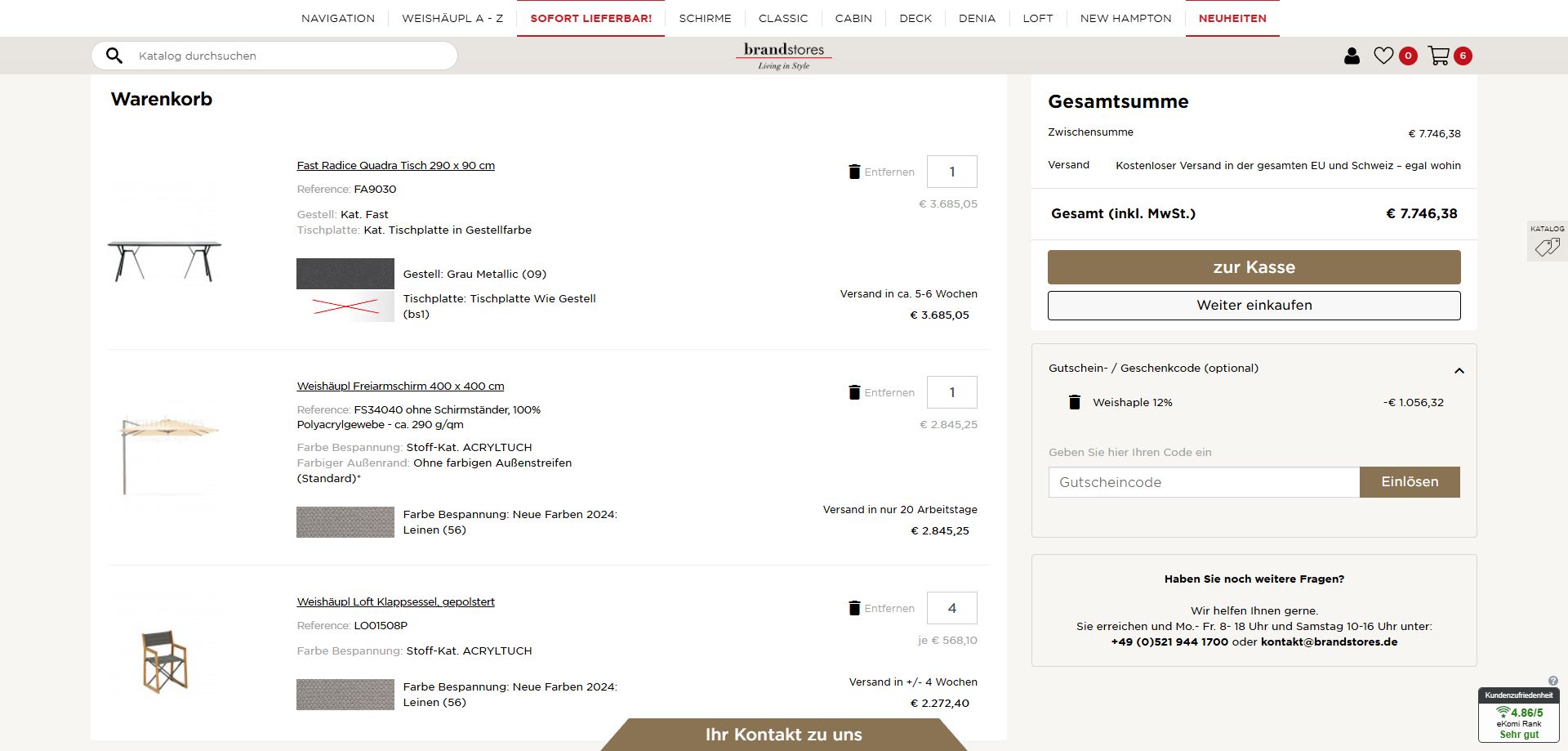Open the NEW HAMPTON menu

pos(1125,18)
